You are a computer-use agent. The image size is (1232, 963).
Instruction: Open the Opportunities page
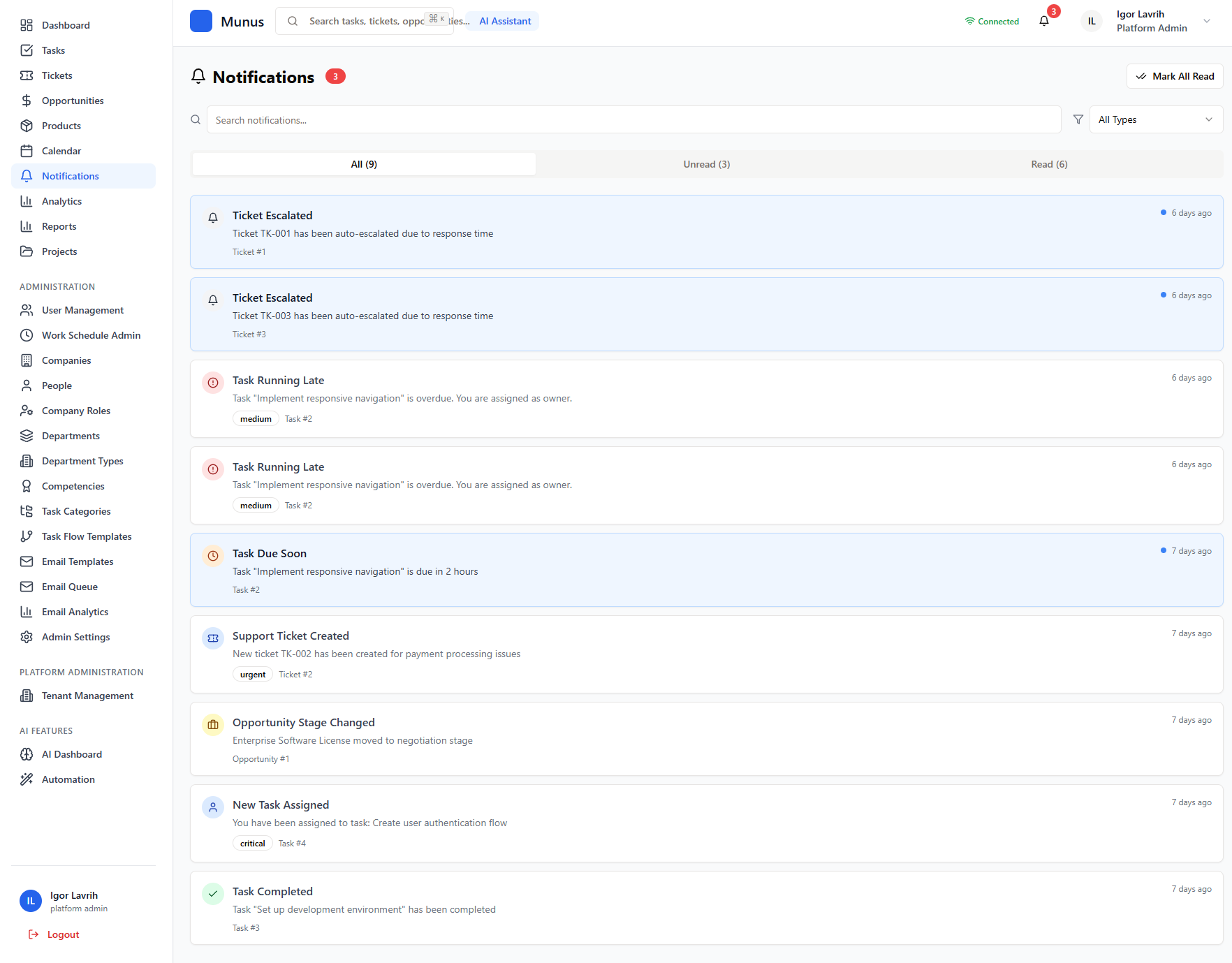coord(72,100)
